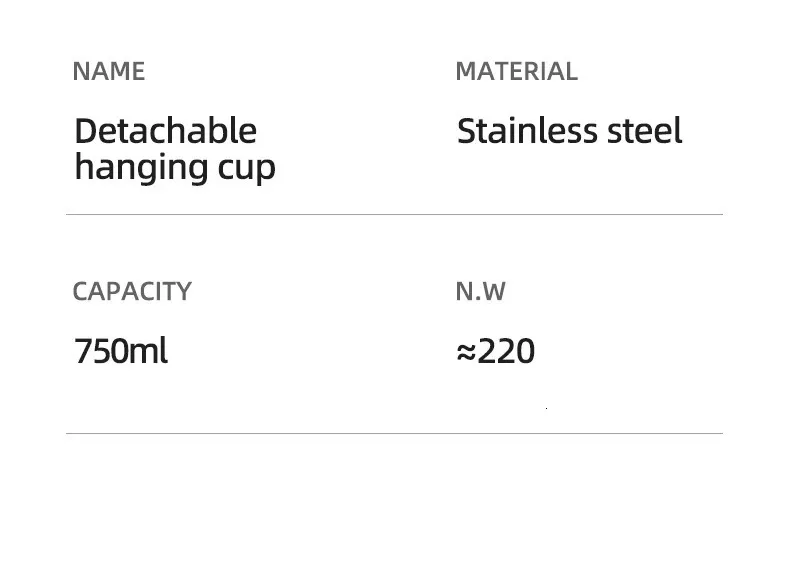Click the upper horizontal divider line
The height and width of the screenshot is (574, 790).
(x=394, y=214)
